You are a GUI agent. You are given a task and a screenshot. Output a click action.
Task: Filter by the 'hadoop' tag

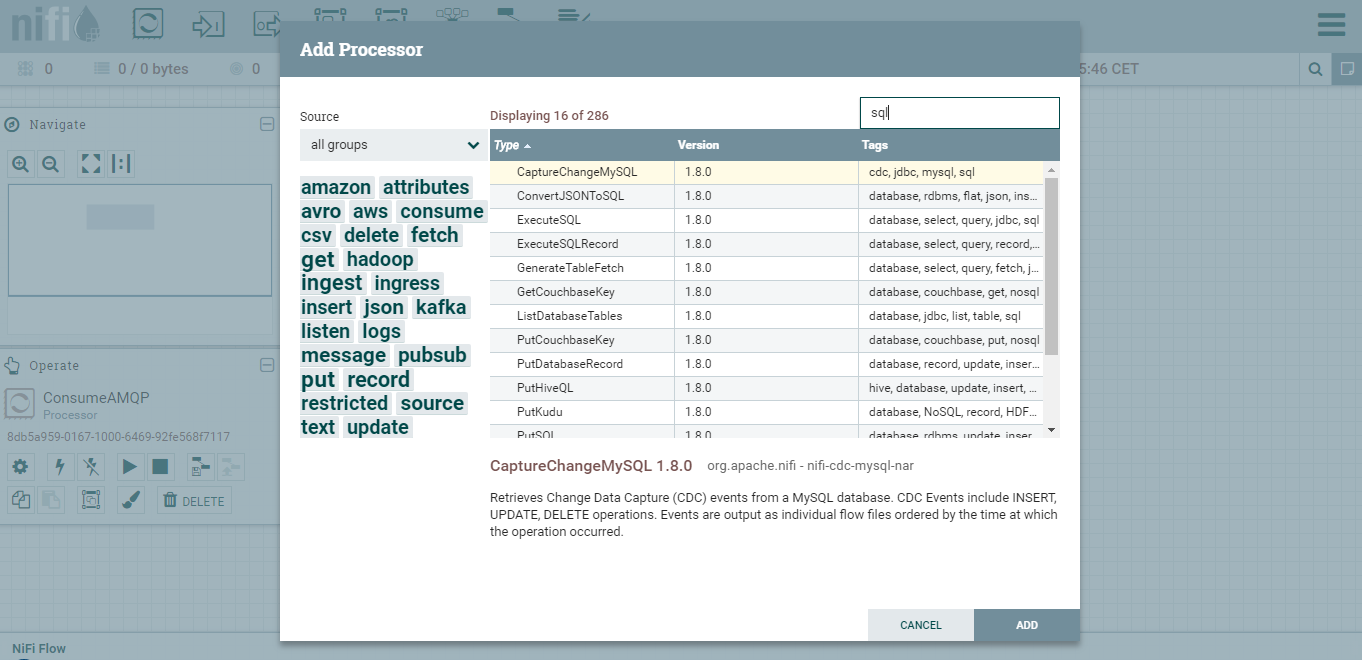(x=380, y=259)
